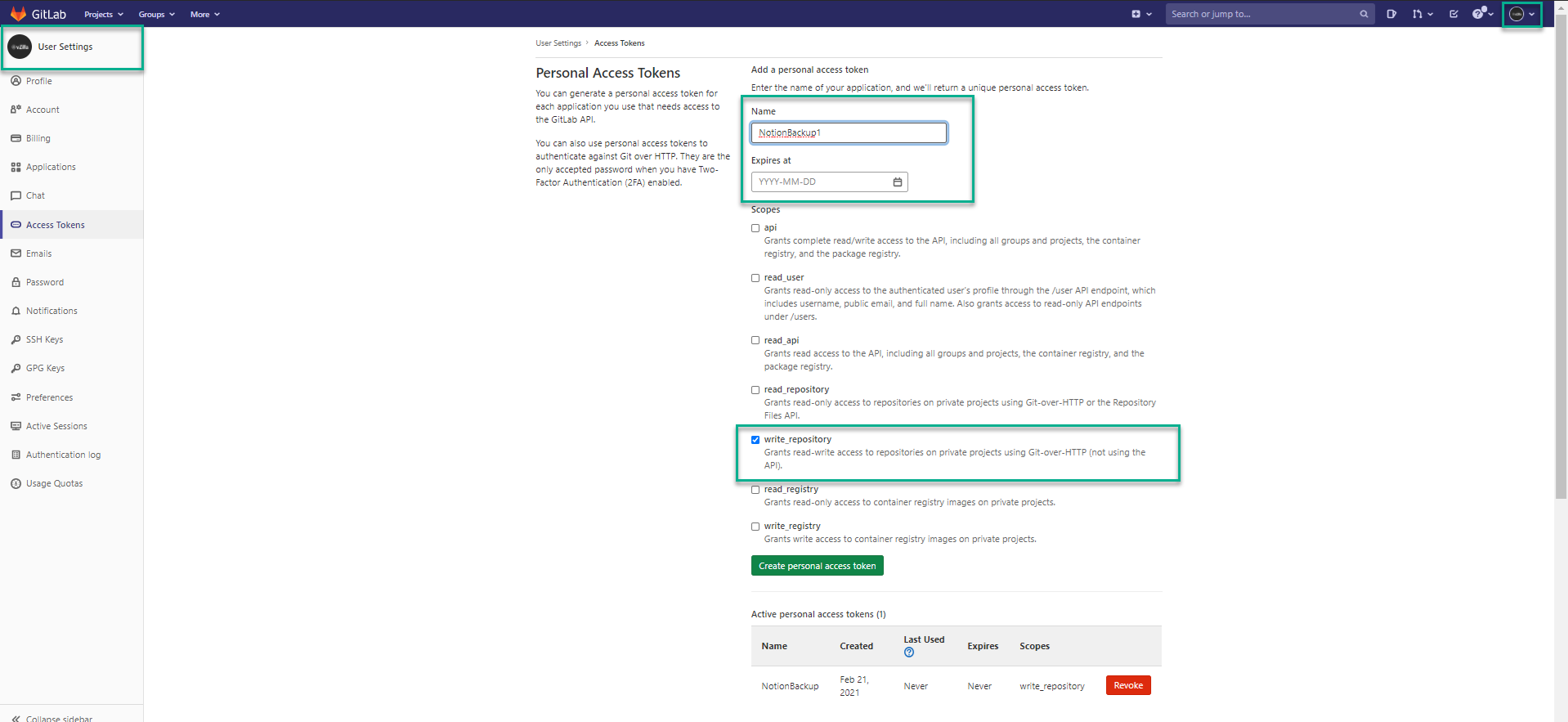Open the issues icon in top navbar
This screenshot has width=1568, height=722.
click(x=1391, y=14)
